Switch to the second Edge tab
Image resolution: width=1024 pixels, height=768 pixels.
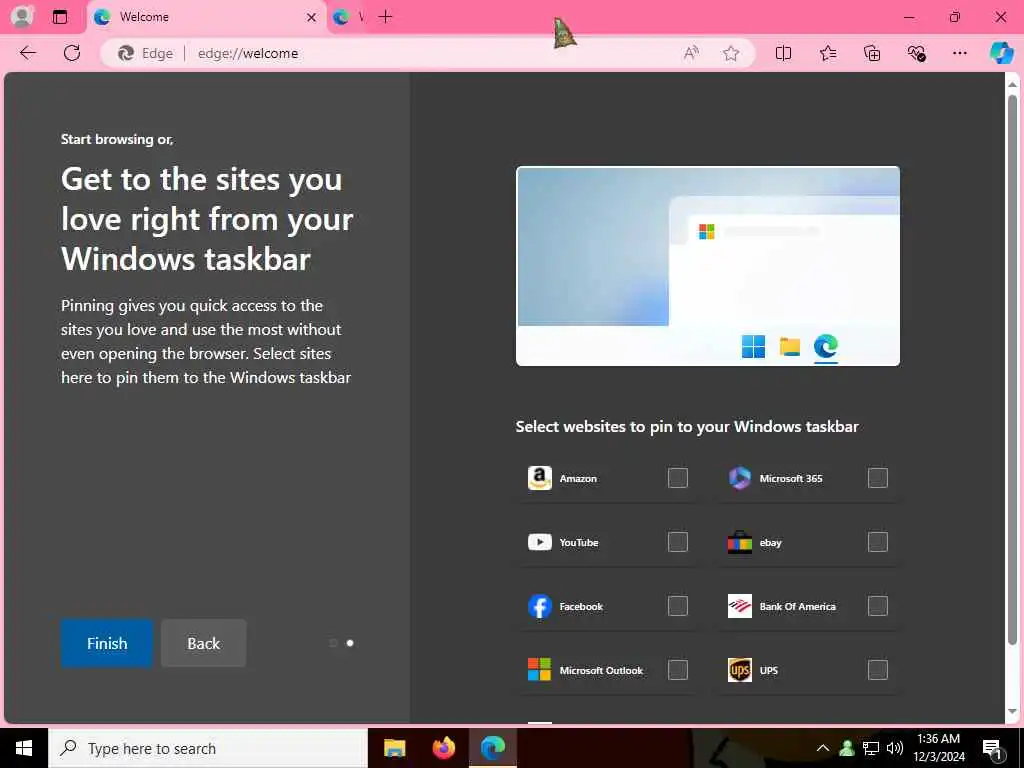point(348,17)
